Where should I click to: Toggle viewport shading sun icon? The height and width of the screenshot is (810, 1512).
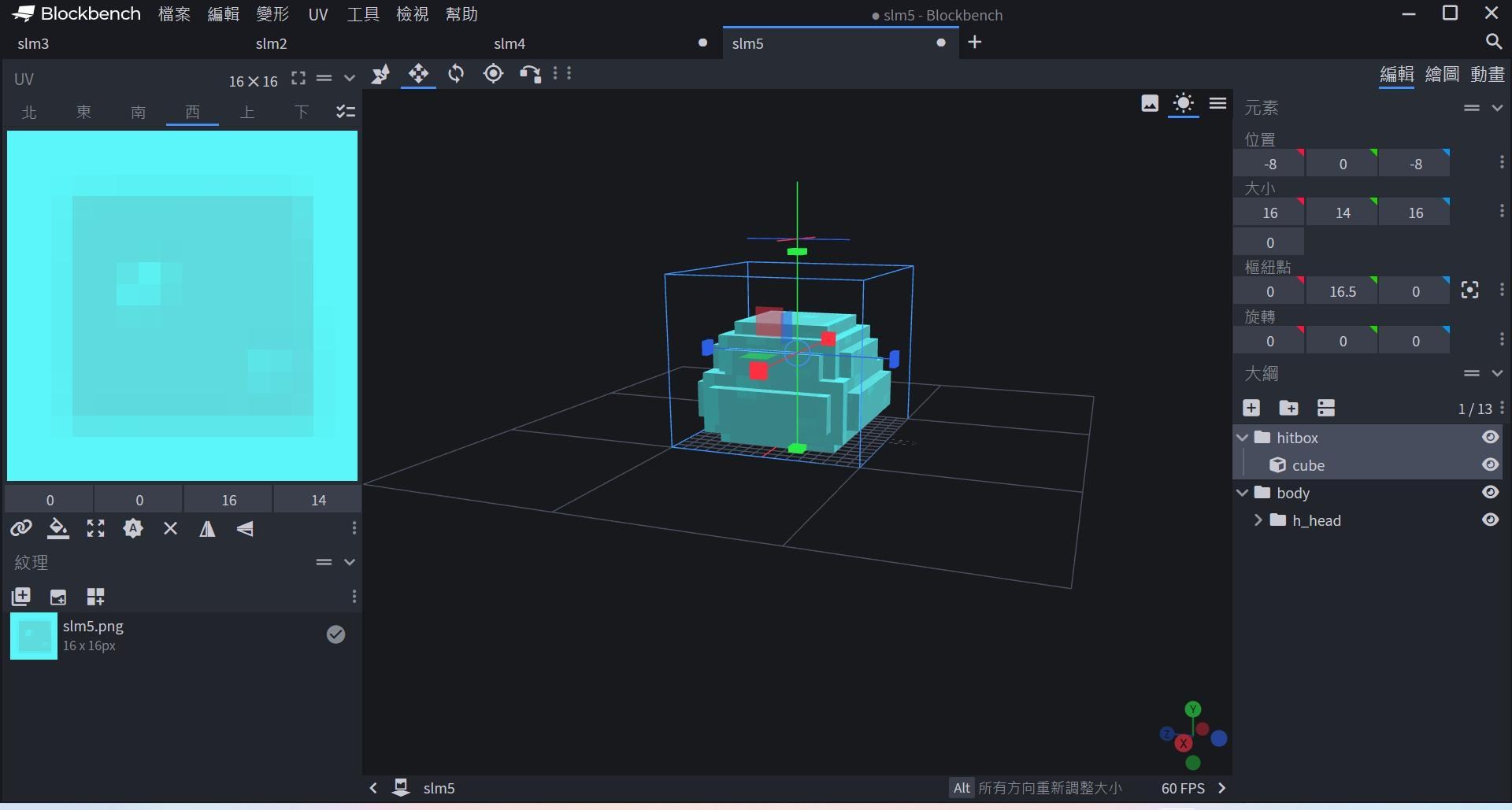(x=1183, y=103)
